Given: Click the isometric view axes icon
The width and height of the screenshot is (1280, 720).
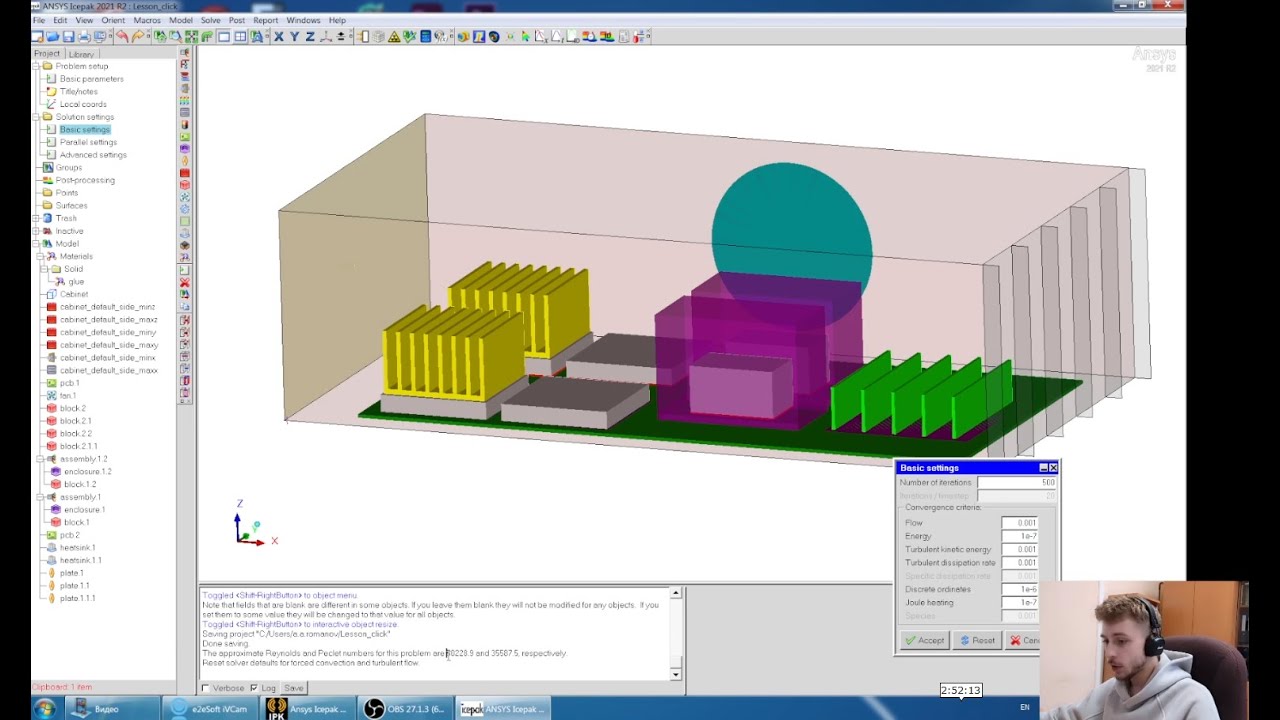Looking at the screenshot, I should tap(326, 37).
